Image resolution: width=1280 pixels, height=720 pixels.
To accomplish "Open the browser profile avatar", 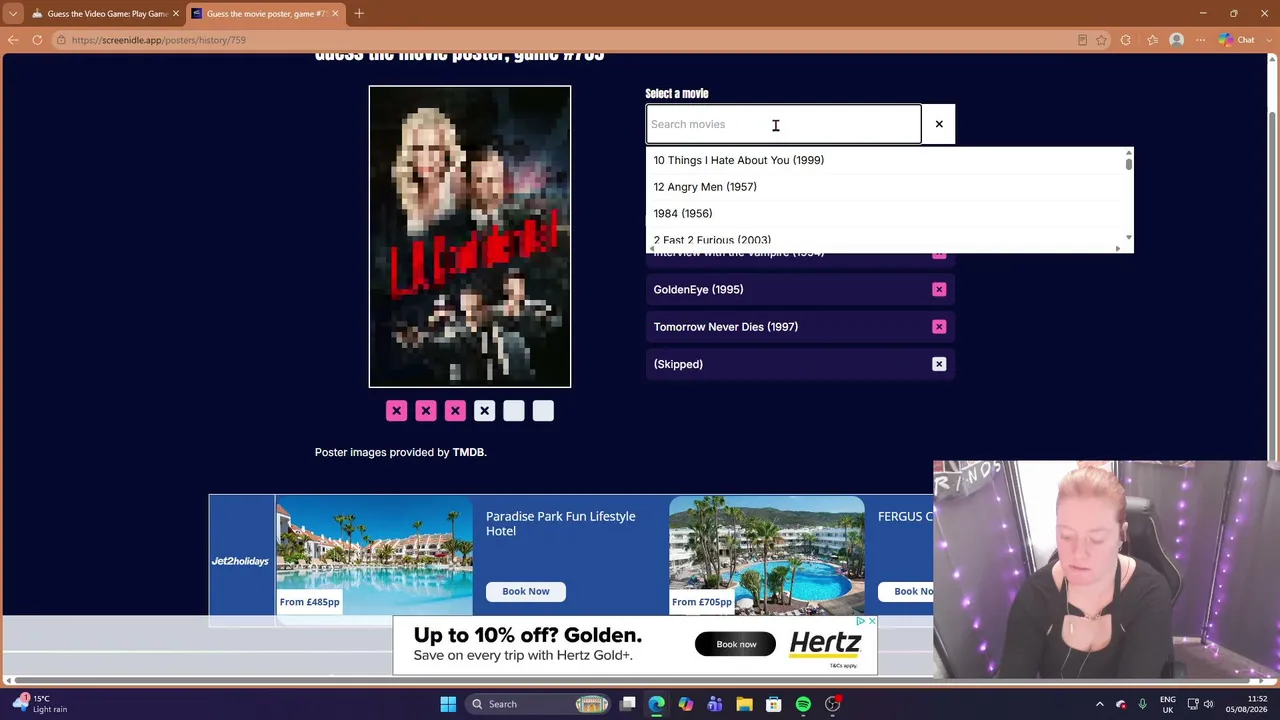I will (x=1176, y=40).
